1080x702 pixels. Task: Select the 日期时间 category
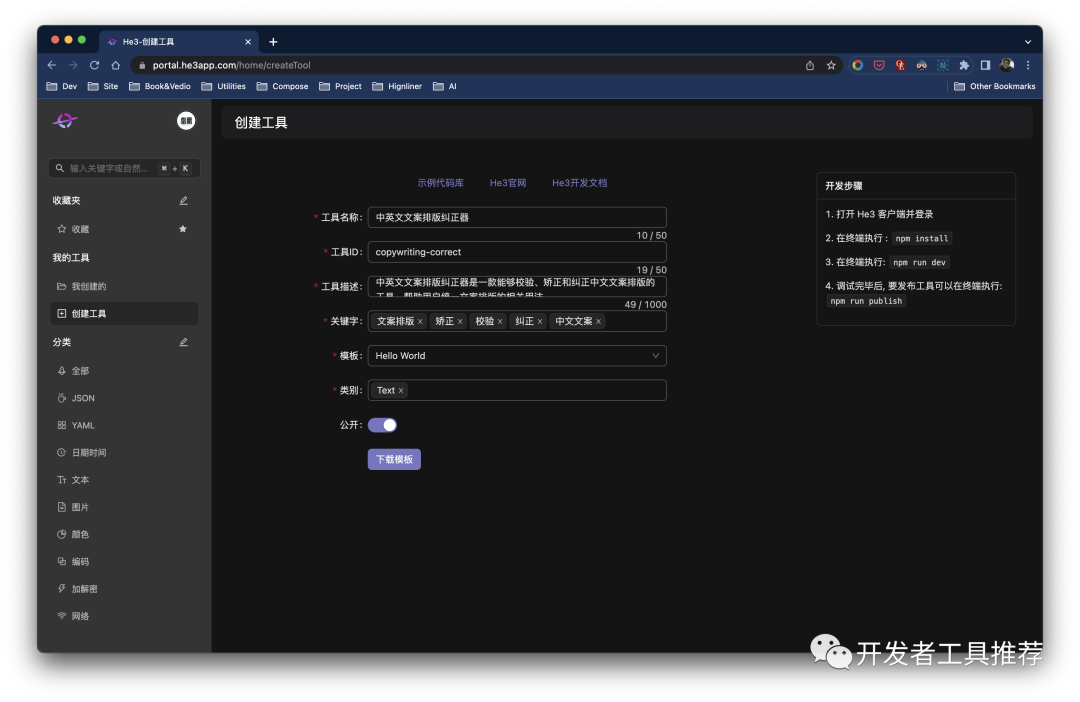point(81,453)
